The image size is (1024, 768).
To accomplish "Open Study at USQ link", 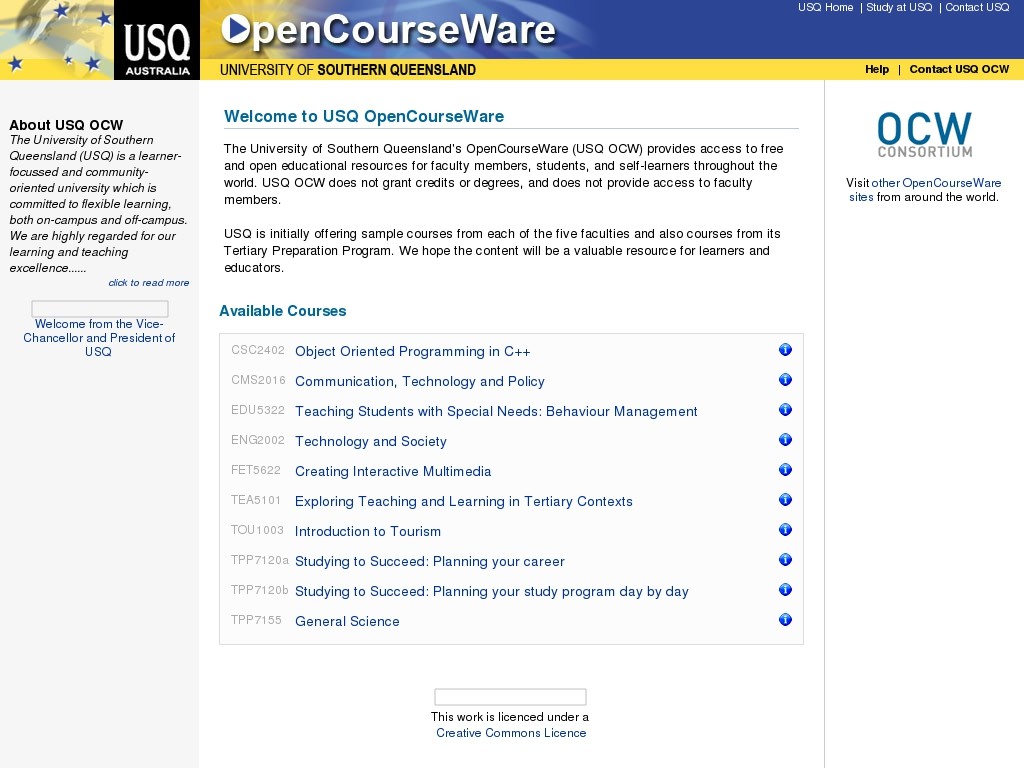I will 899,7.
